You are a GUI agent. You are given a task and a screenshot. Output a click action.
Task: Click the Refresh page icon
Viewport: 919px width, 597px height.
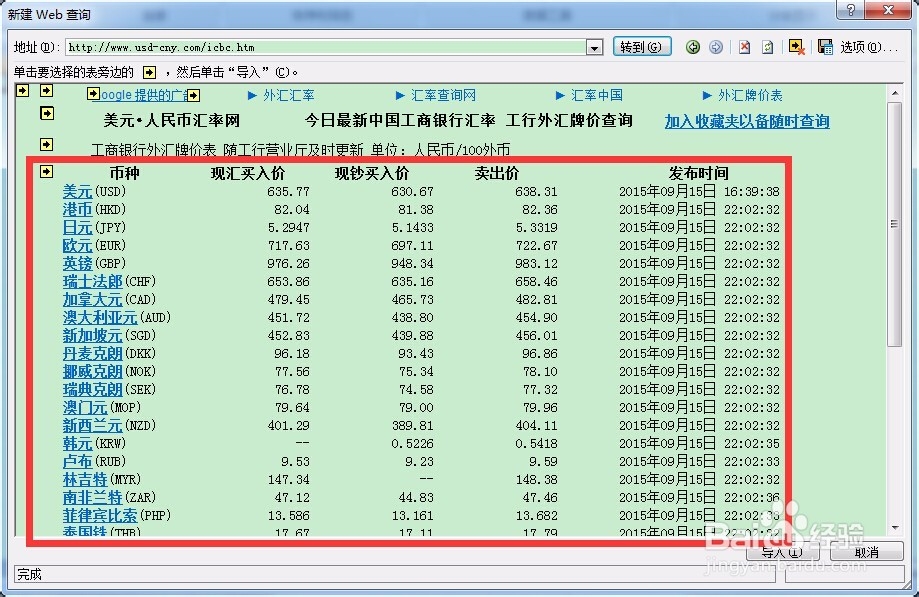[x=768, y=47]
